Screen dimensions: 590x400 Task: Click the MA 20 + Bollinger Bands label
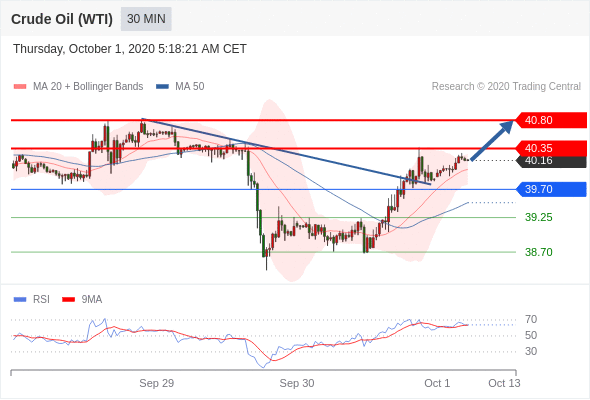[x=88, y=87]
